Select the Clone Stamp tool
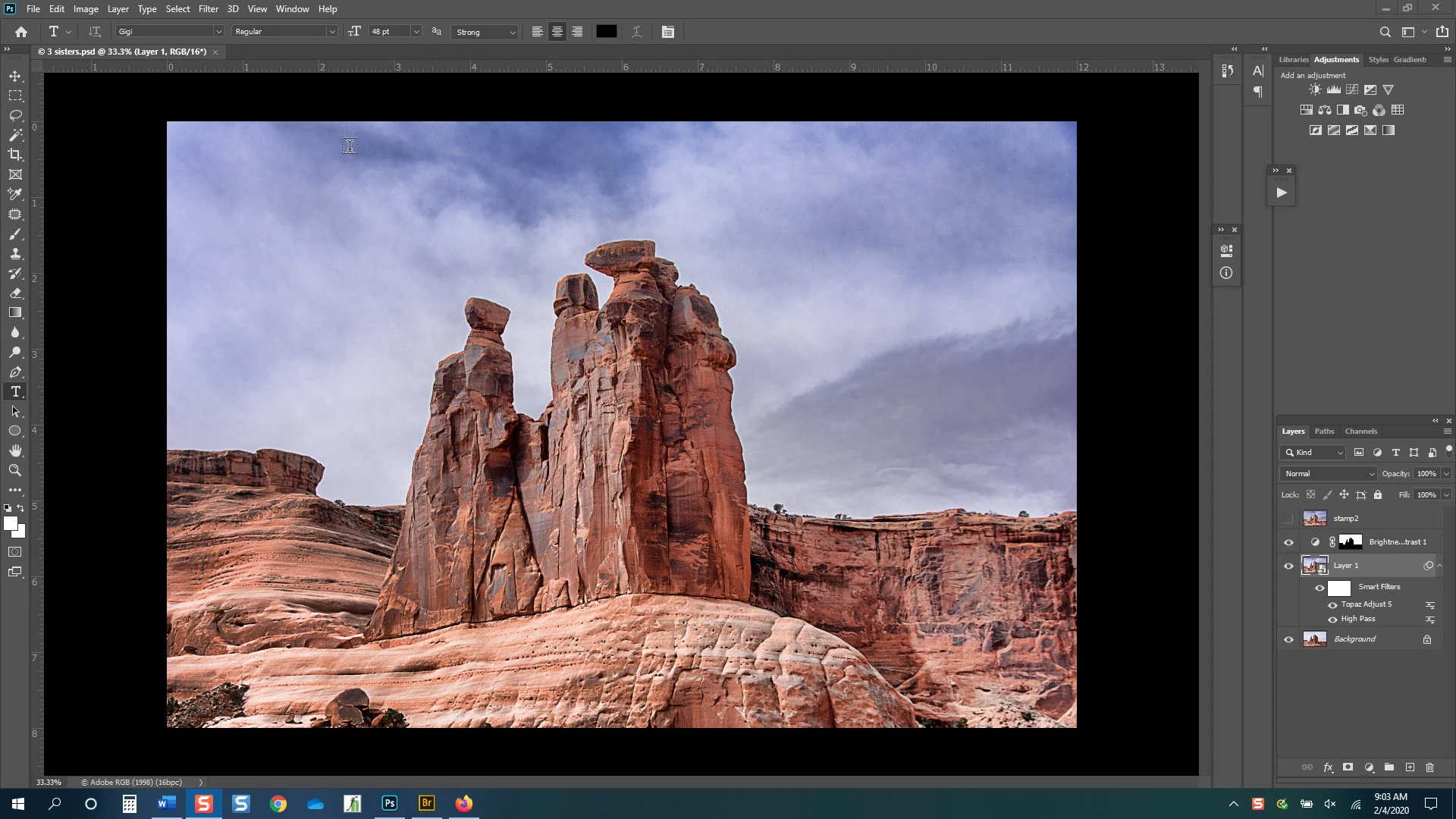This screenshot has height=819, width=1456. (x=15, y=254)
